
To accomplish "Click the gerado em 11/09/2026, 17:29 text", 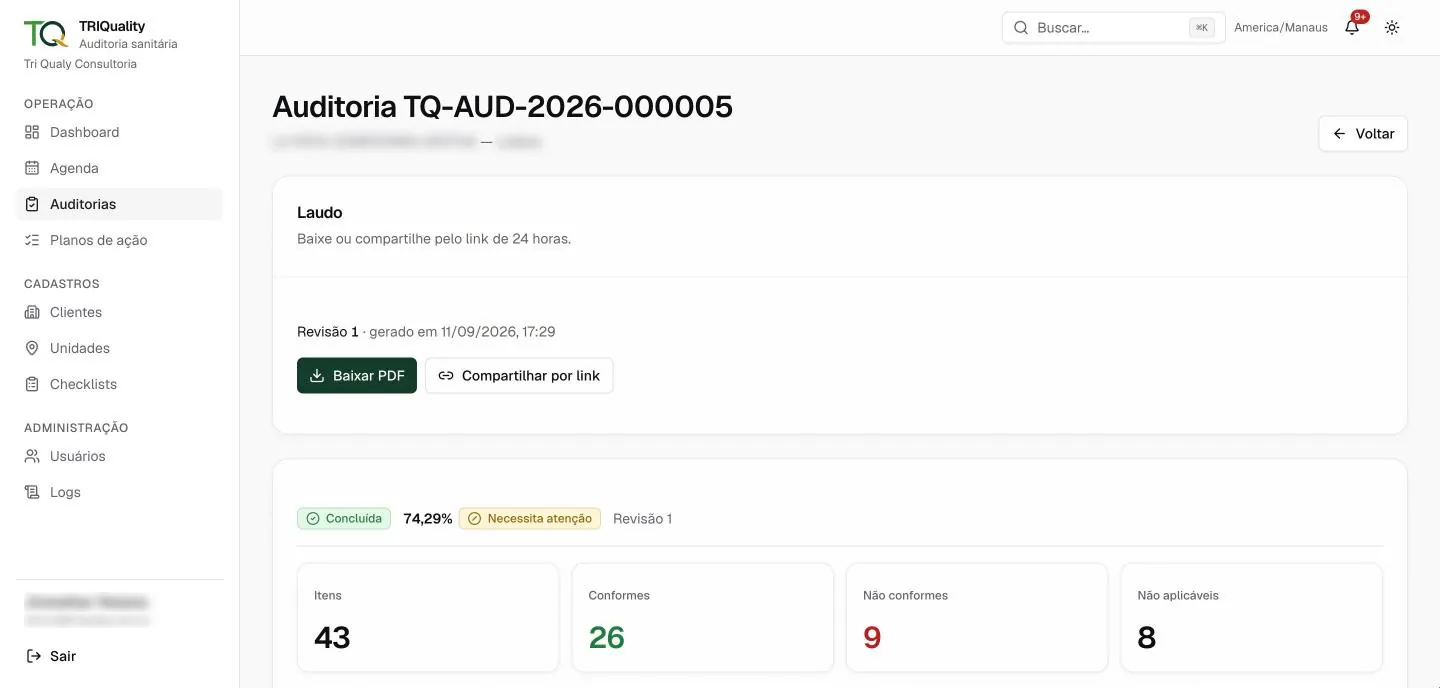I will (x=462, y=332).
